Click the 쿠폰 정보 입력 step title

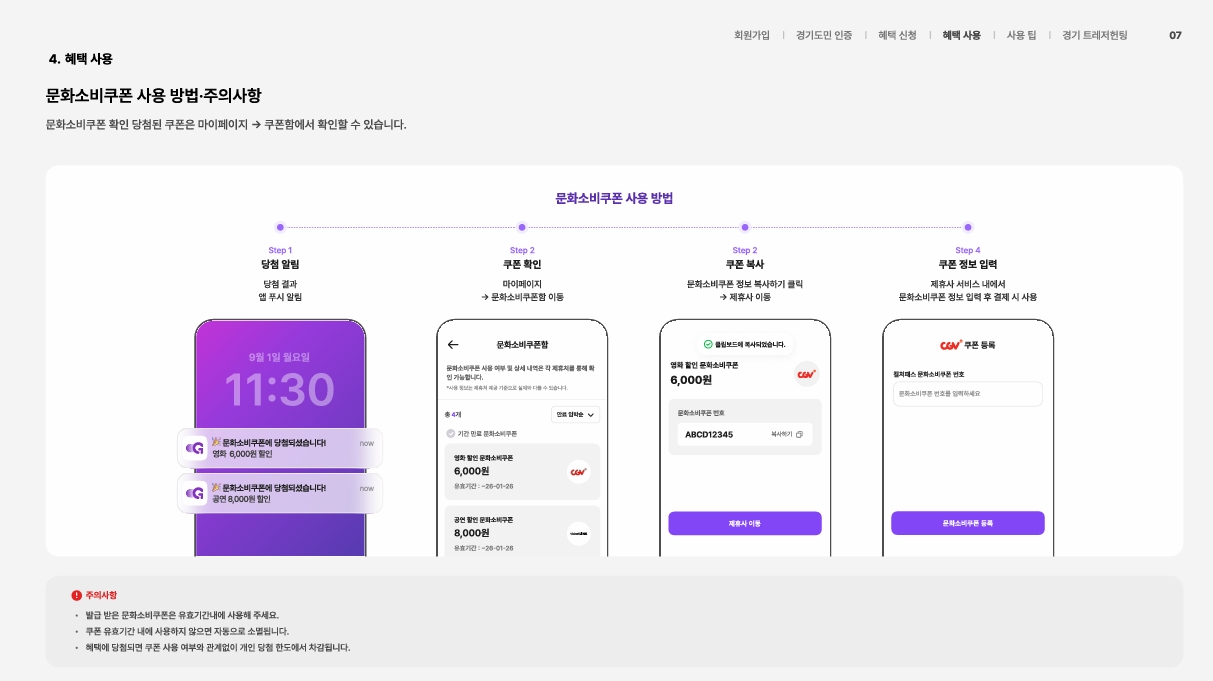968,265
